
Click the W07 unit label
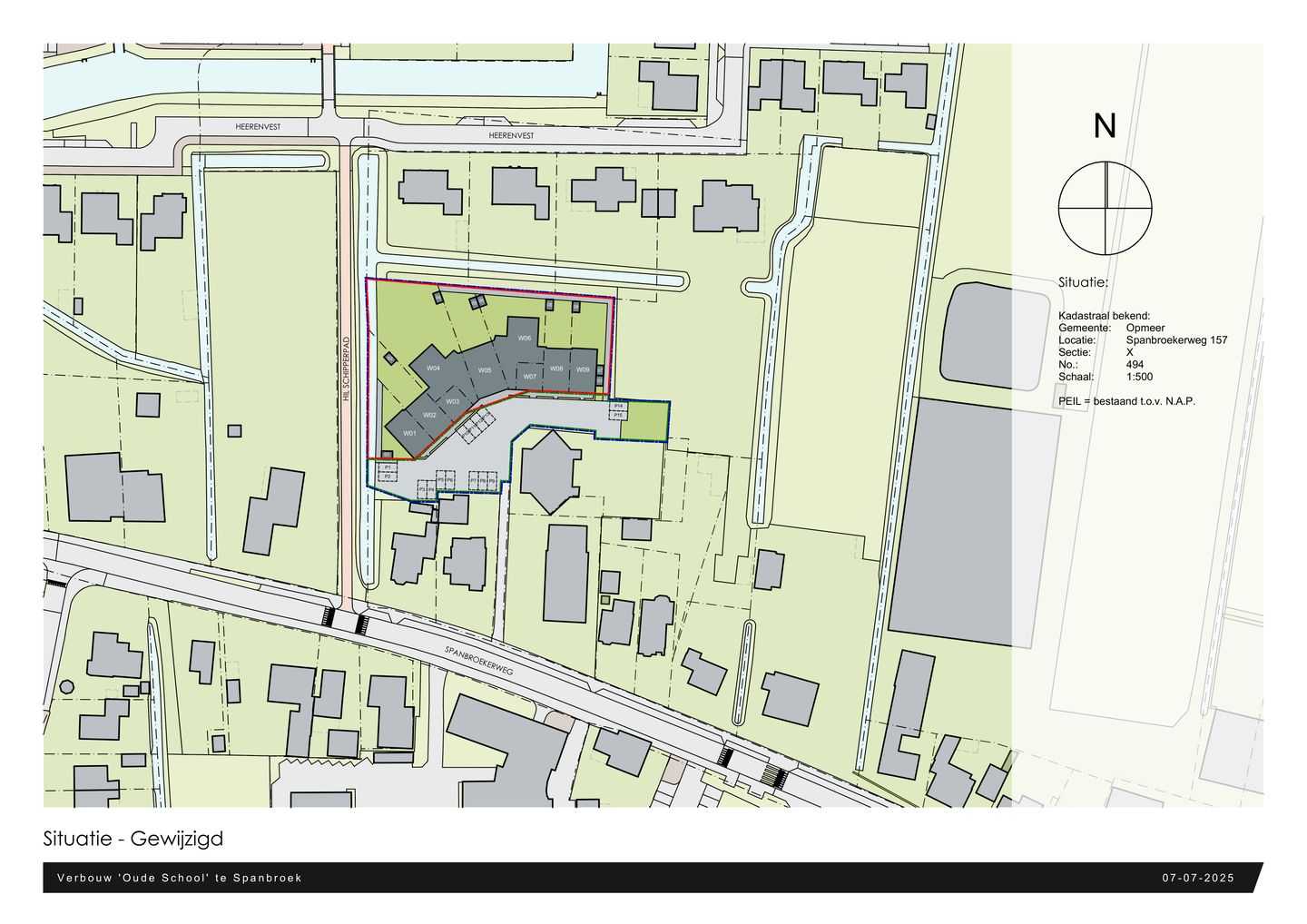[x=530, y=376]
